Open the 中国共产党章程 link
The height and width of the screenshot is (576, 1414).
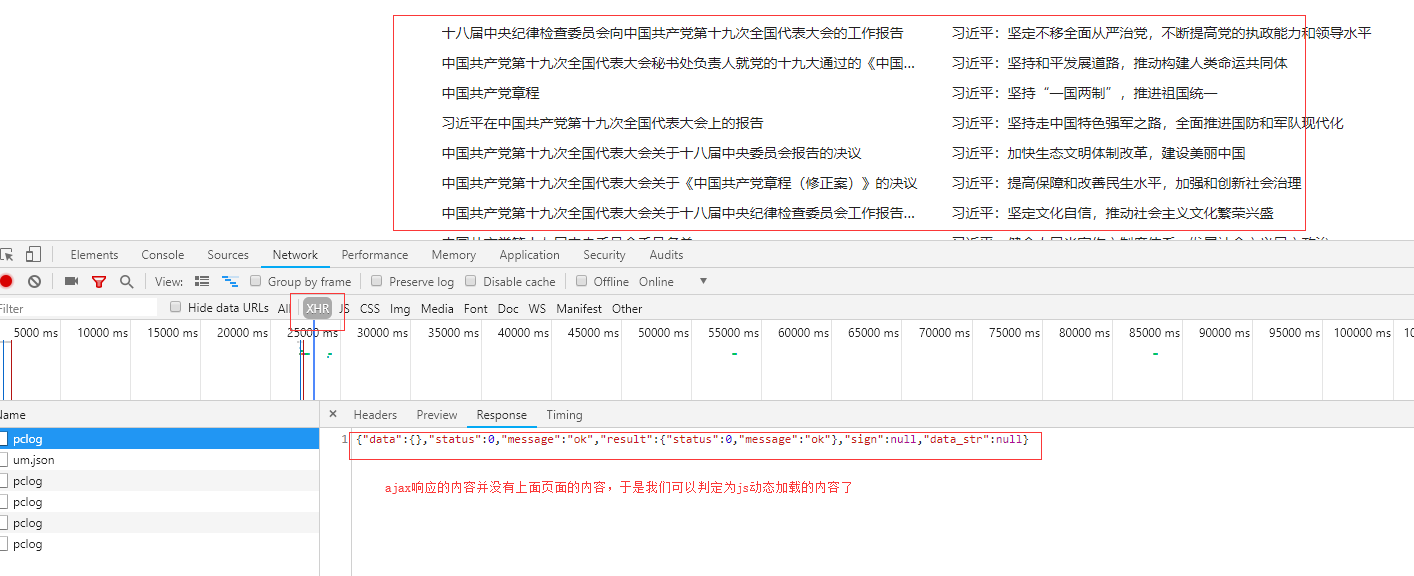pyautogui.click(x=490, y=93)
